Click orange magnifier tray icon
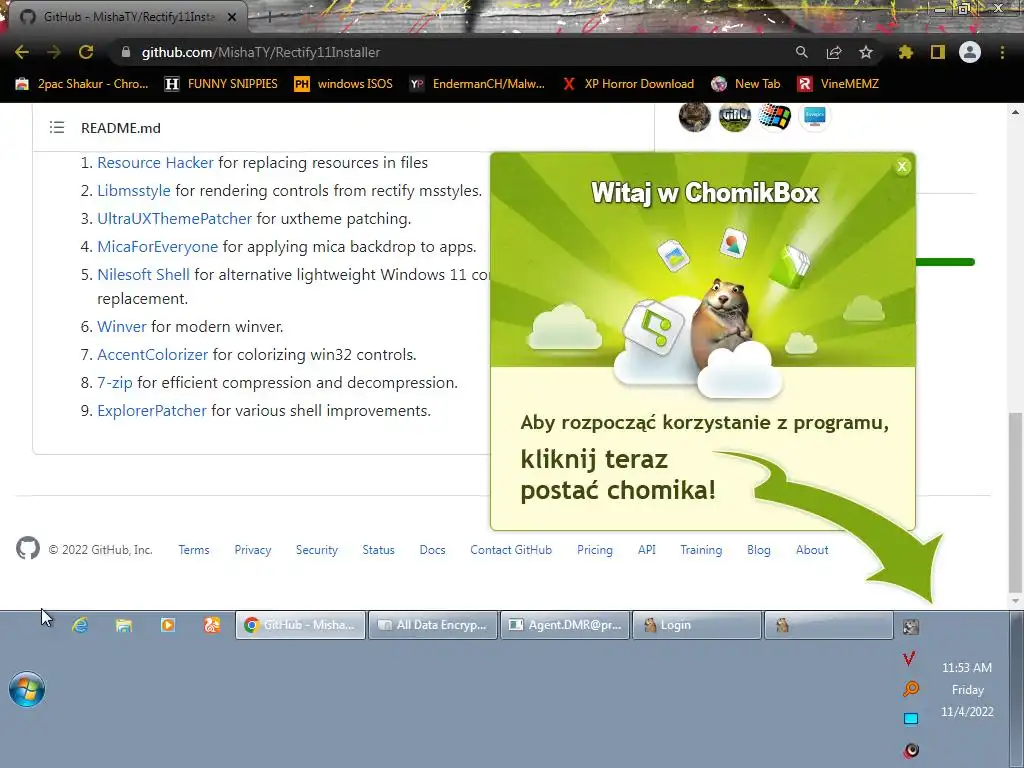This screenshot has height=768, width=1024. 910,688
